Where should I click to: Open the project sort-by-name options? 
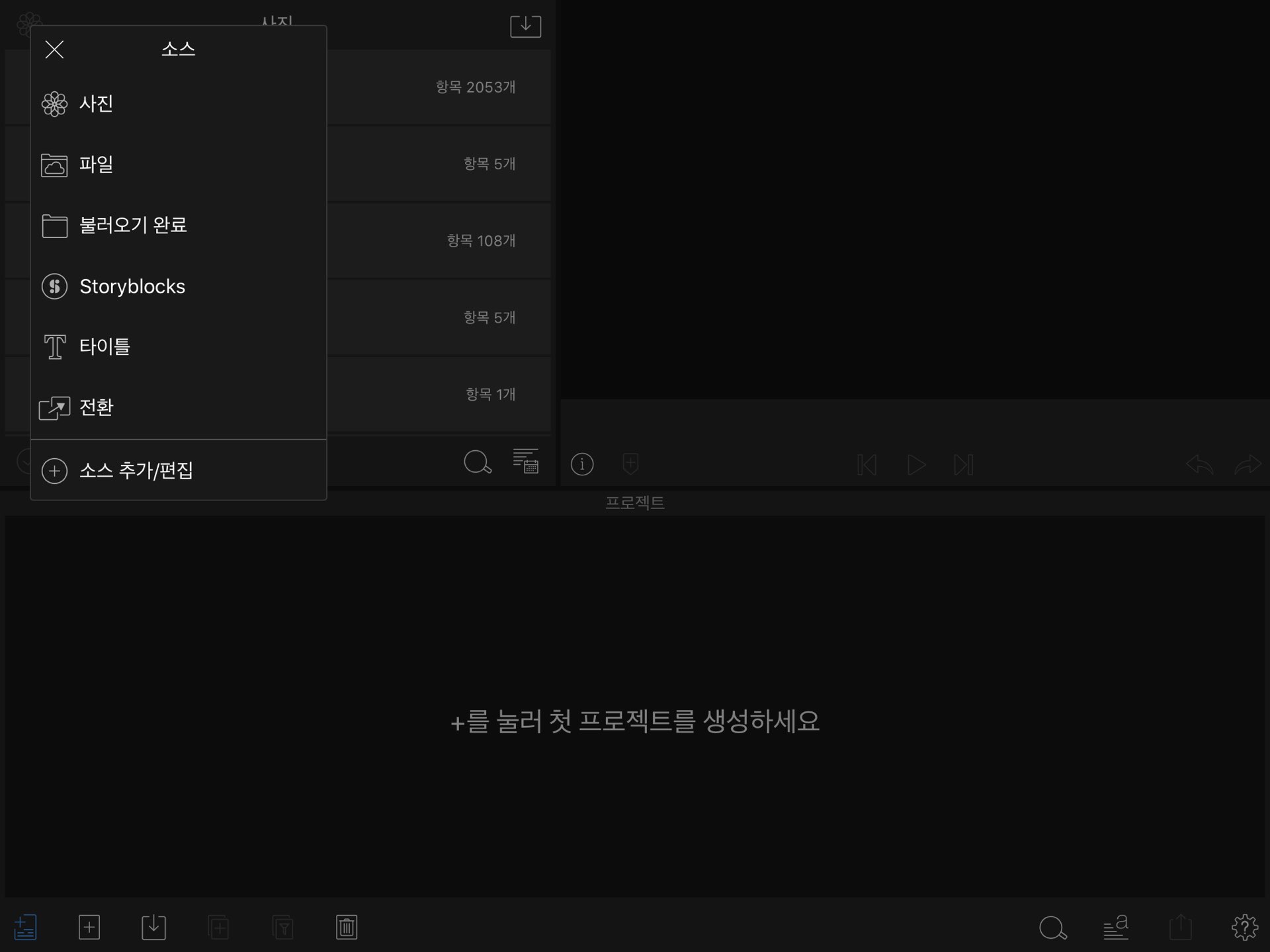tap(1116, 927)
